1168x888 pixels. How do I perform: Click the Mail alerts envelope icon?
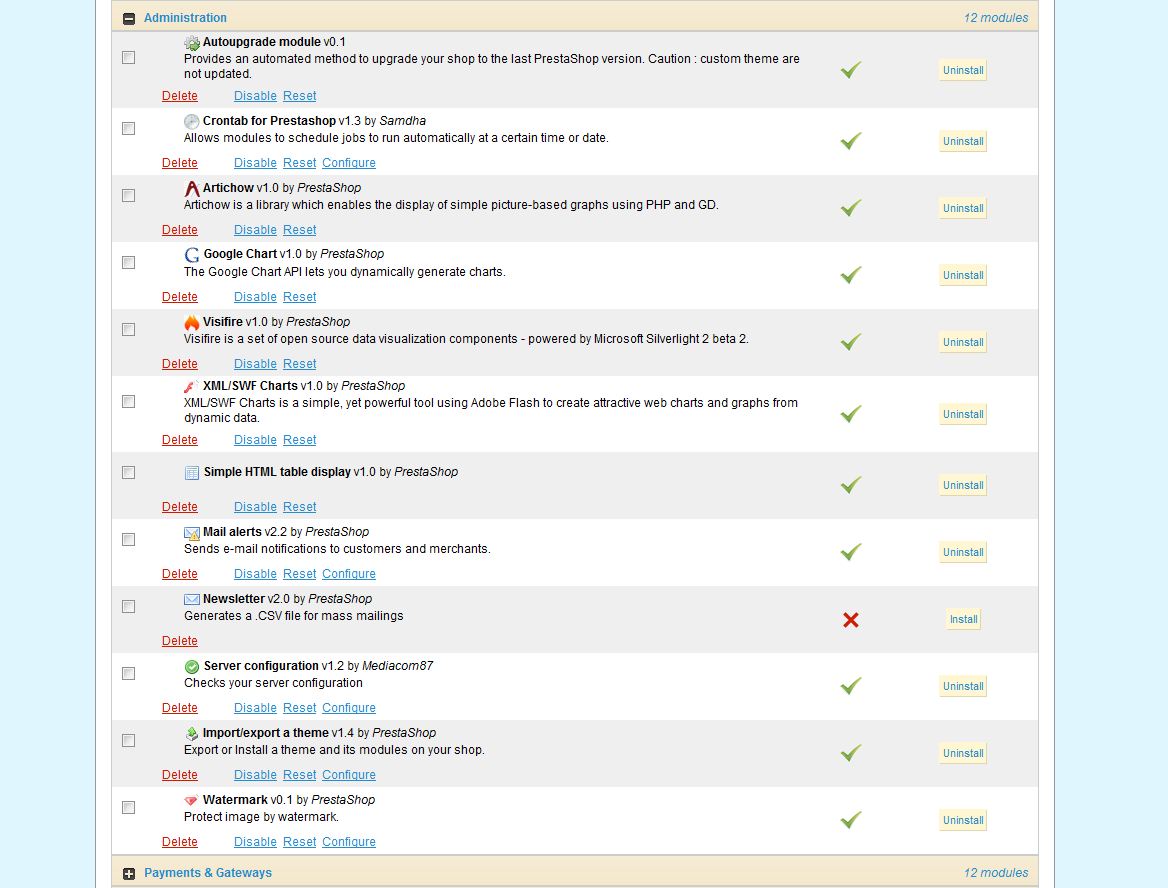pyautogui.click(x=191, y=533)
